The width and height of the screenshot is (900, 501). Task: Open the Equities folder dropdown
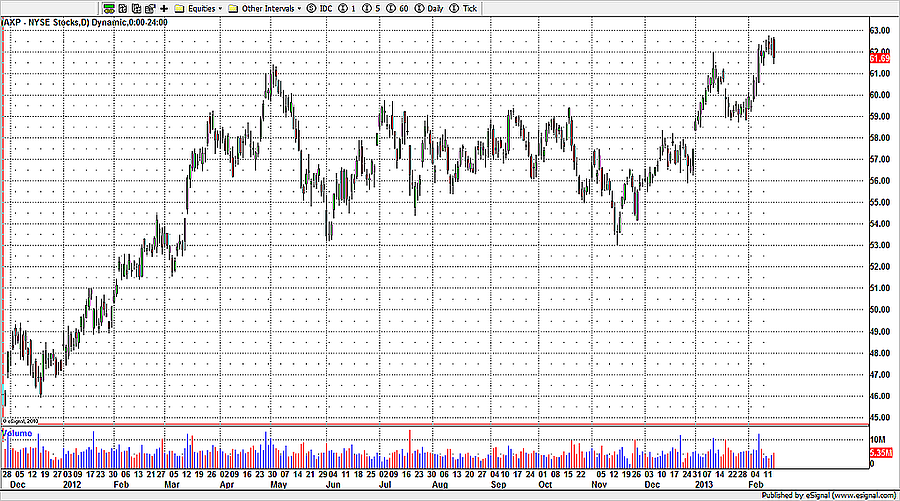(198, 8)
